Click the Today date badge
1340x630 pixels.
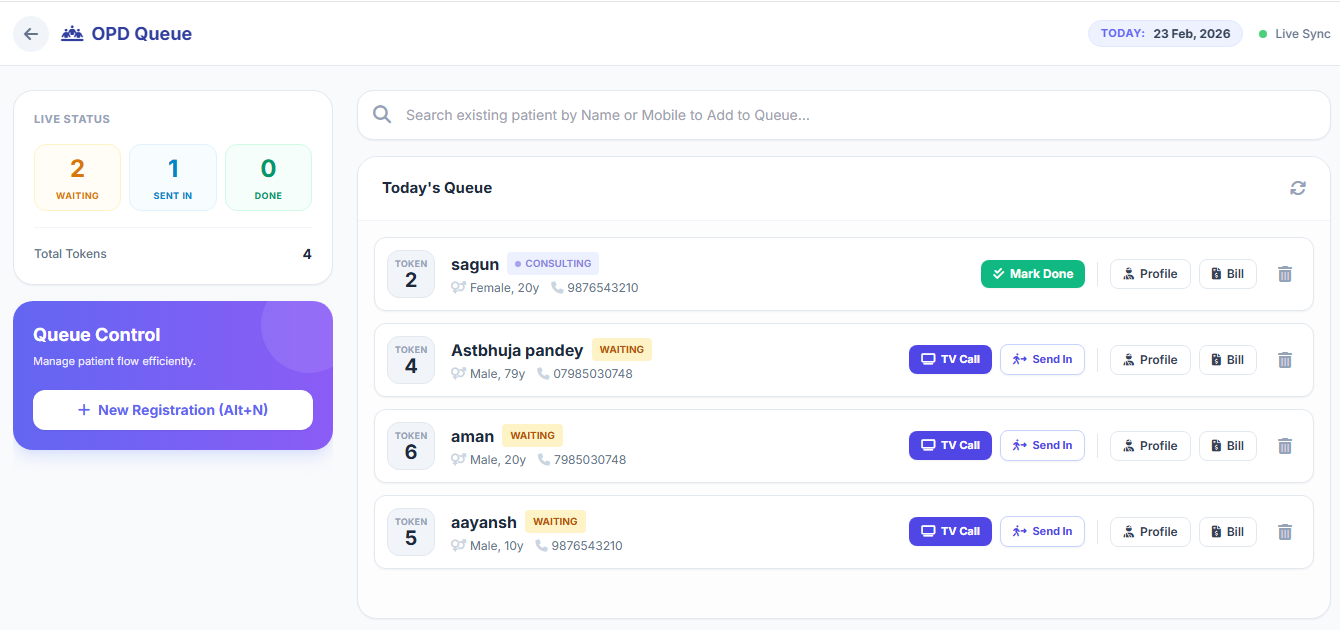pyautogui.click(x=1165, y=34)
